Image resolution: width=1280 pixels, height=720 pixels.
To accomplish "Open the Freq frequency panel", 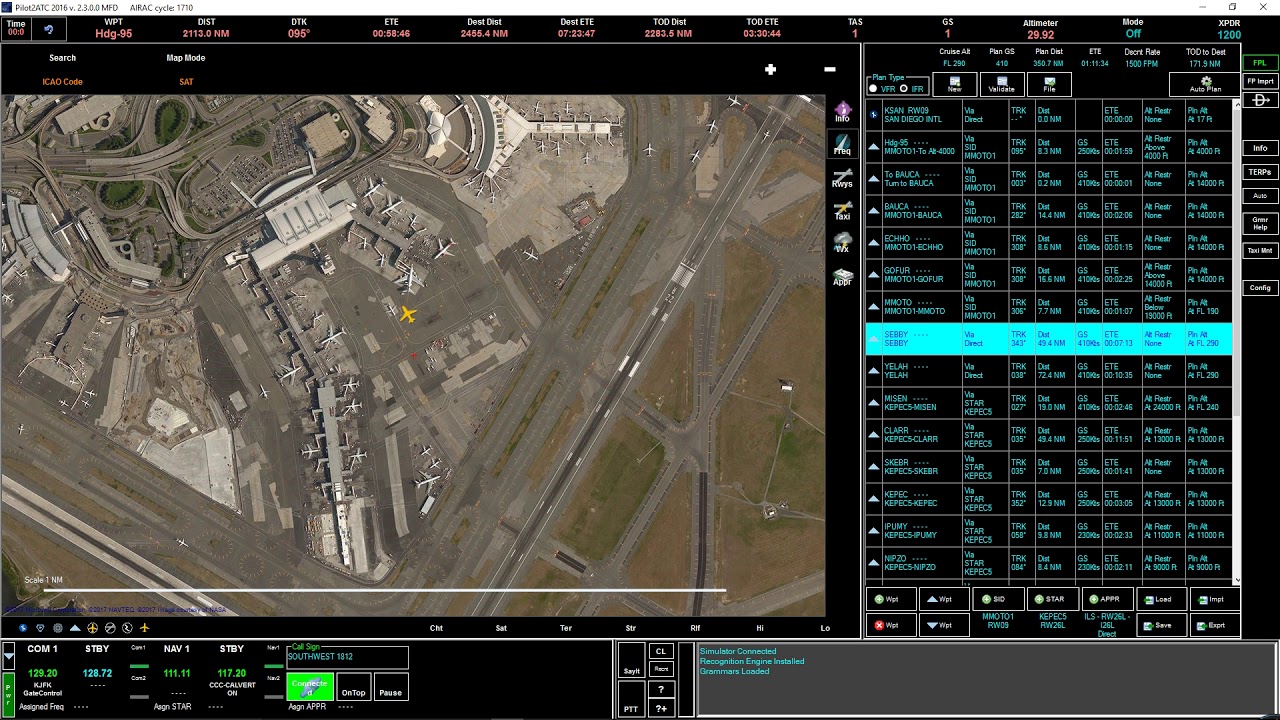I will coord(843,146).
